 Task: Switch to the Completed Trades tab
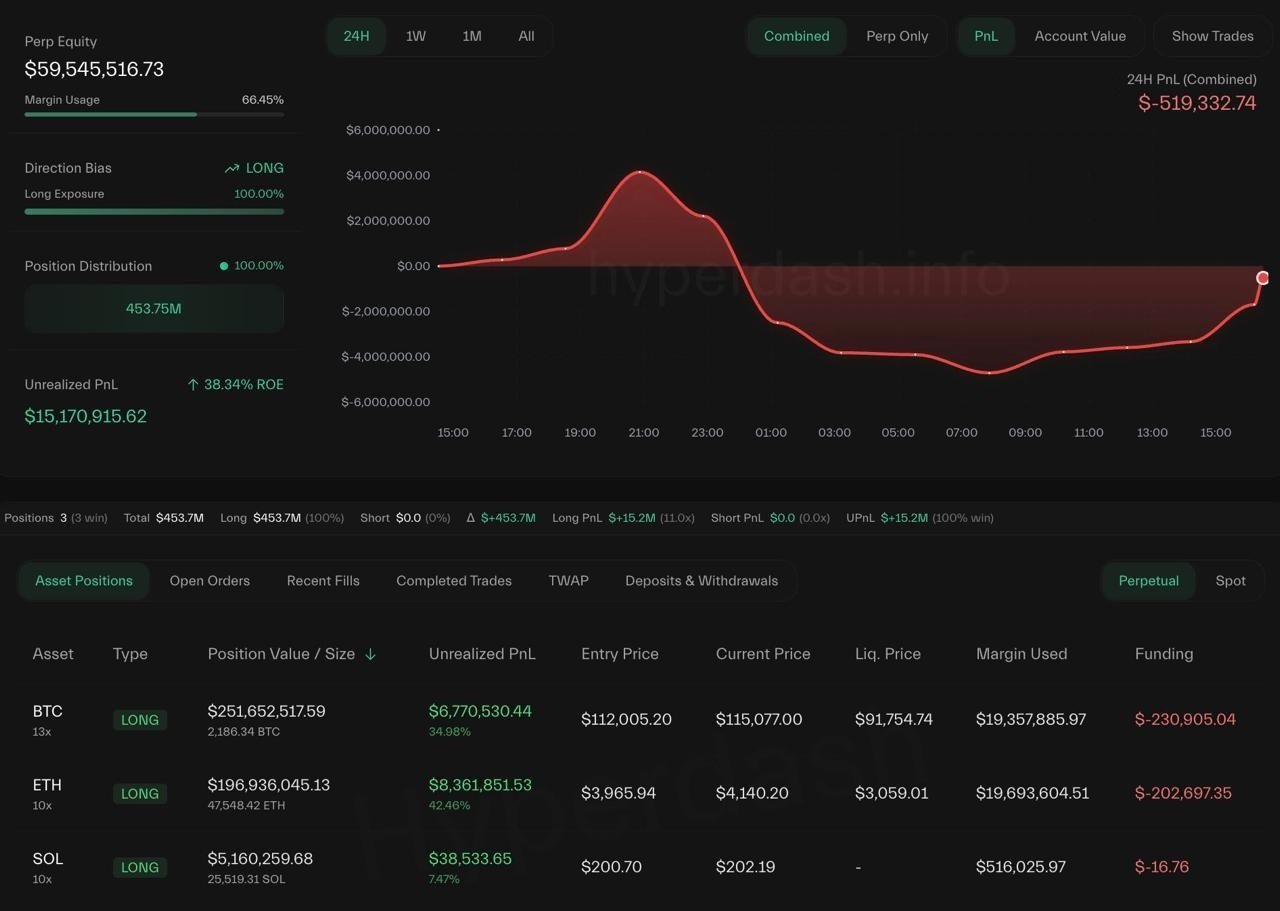[453, 581]
